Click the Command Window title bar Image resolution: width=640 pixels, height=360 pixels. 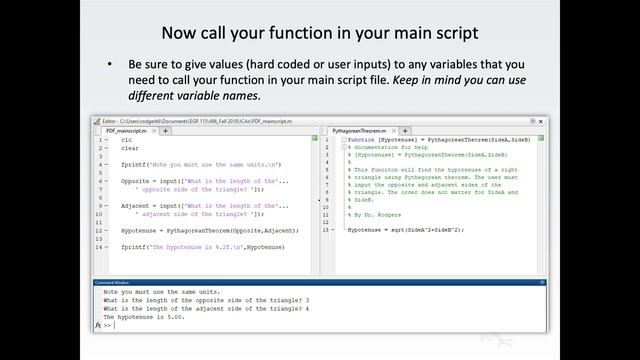pyautogui.click(x=320, y=282)
